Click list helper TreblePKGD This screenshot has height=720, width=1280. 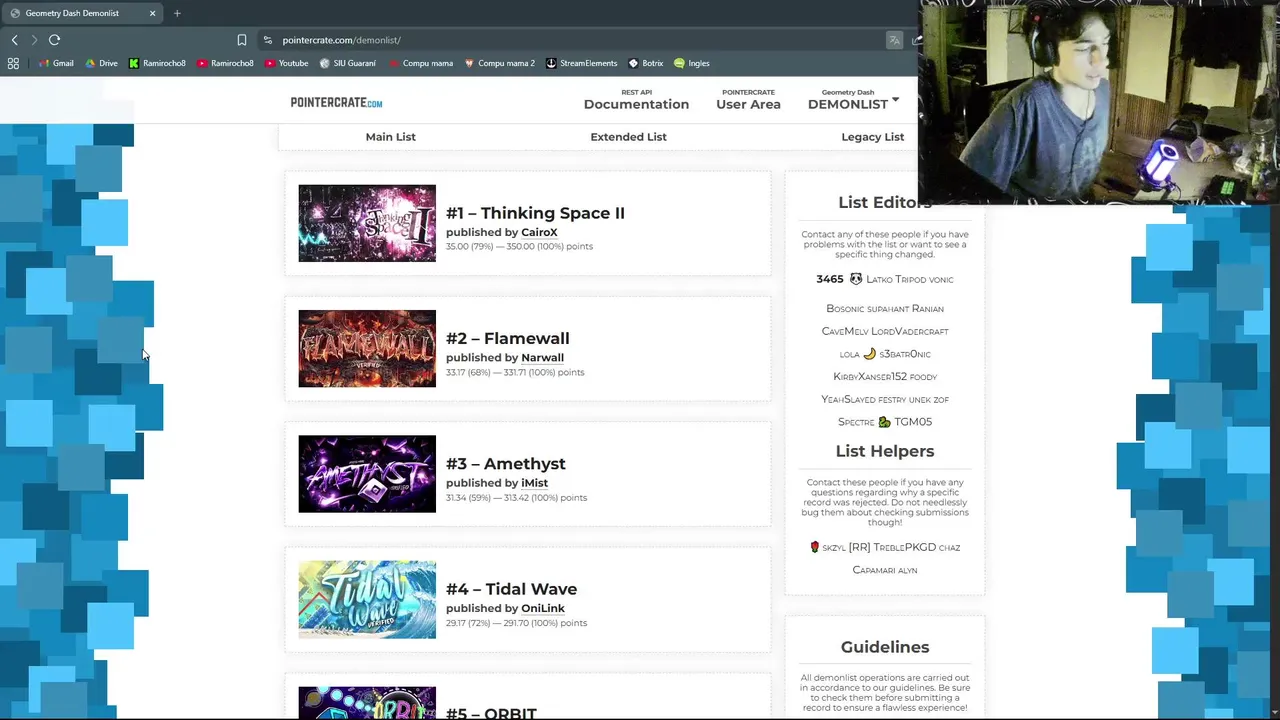click(x=905, y=547)
